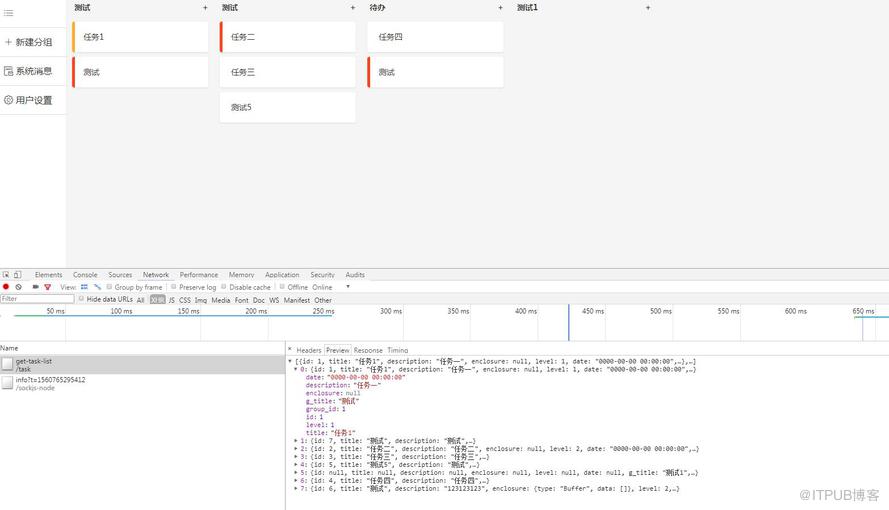
Task: Click the clear network log icon
Action: (19, 287)
